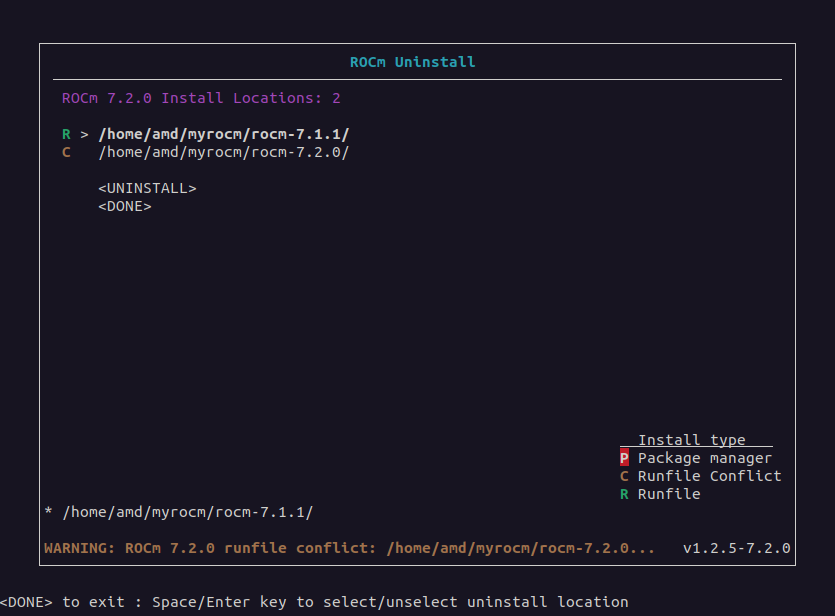Click the version number v1.2.5-7.2.0
The width and height of the screenshot is (835, 616).
pos(736,548)
